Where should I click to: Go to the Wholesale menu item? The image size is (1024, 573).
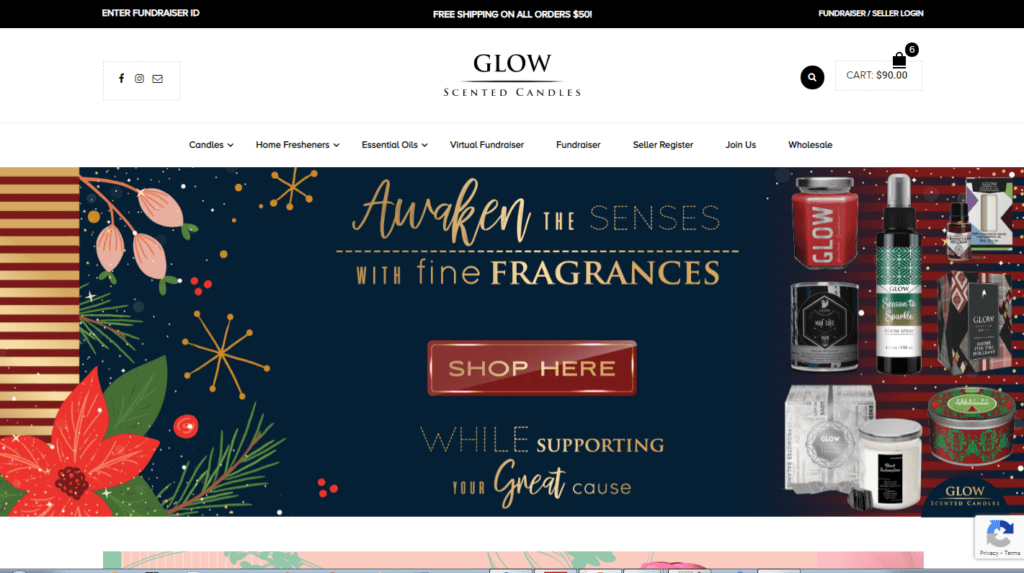click(x=810, y=144)
